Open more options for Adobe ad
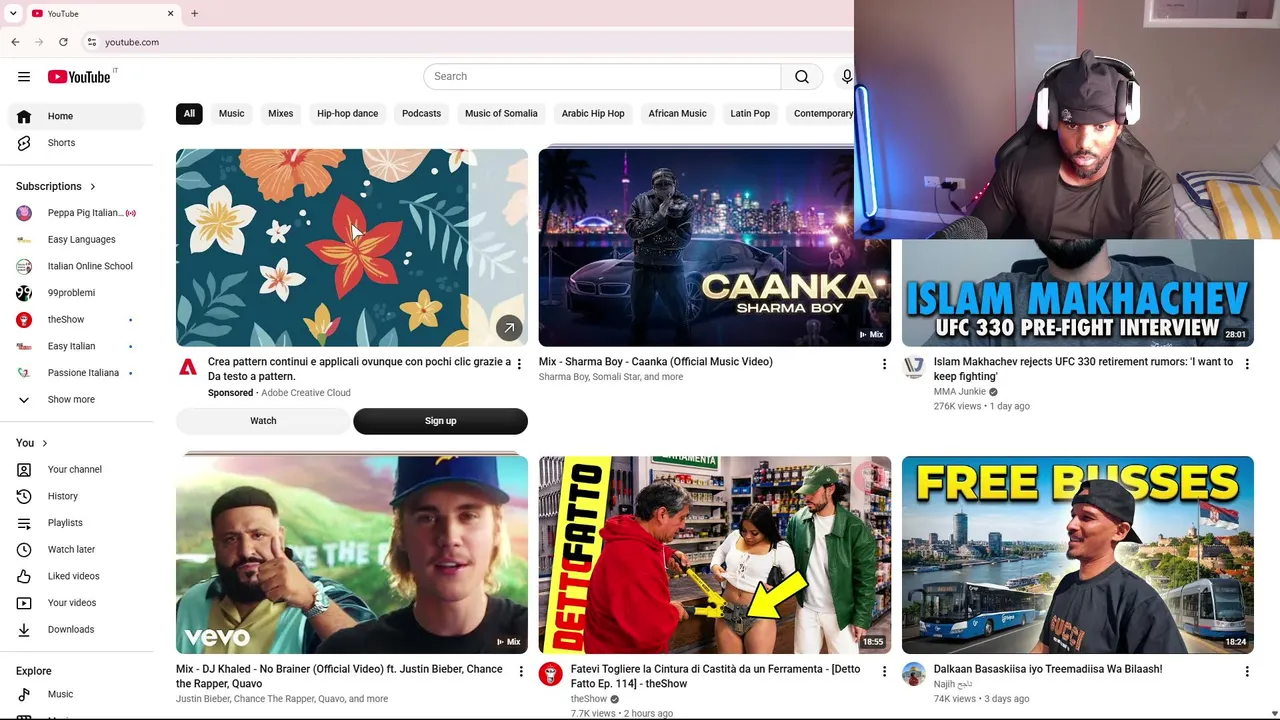The image size is (1280, 720). [518, 364]
